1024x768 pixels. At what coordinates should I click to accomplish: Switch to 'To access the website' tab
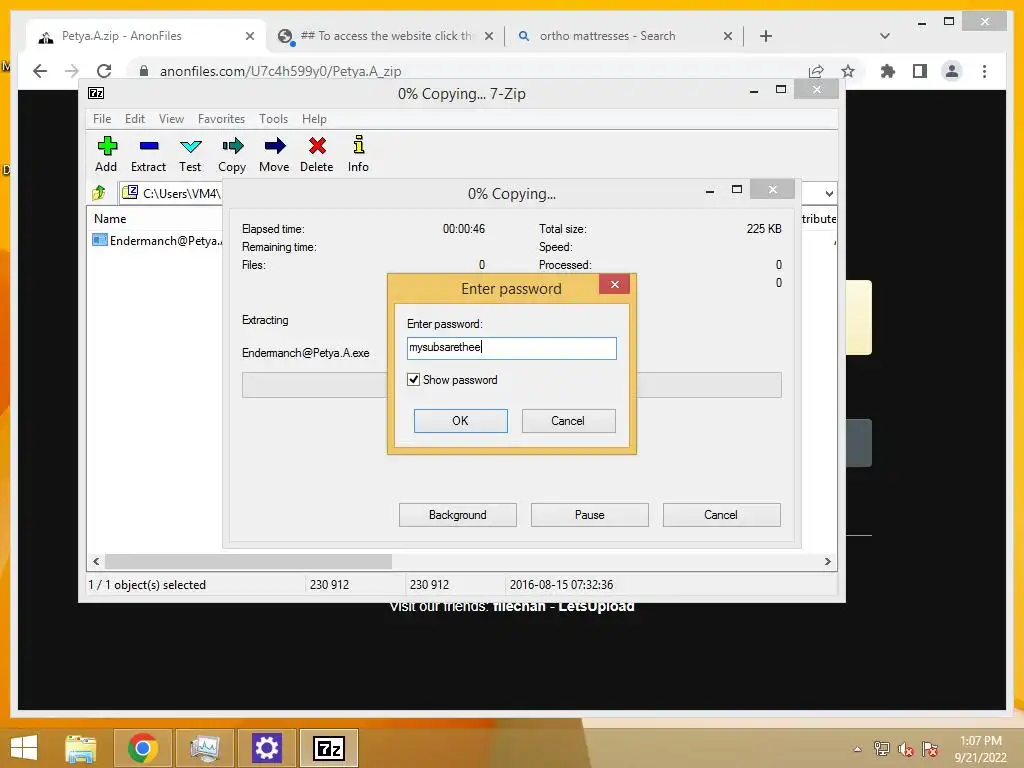387,36
